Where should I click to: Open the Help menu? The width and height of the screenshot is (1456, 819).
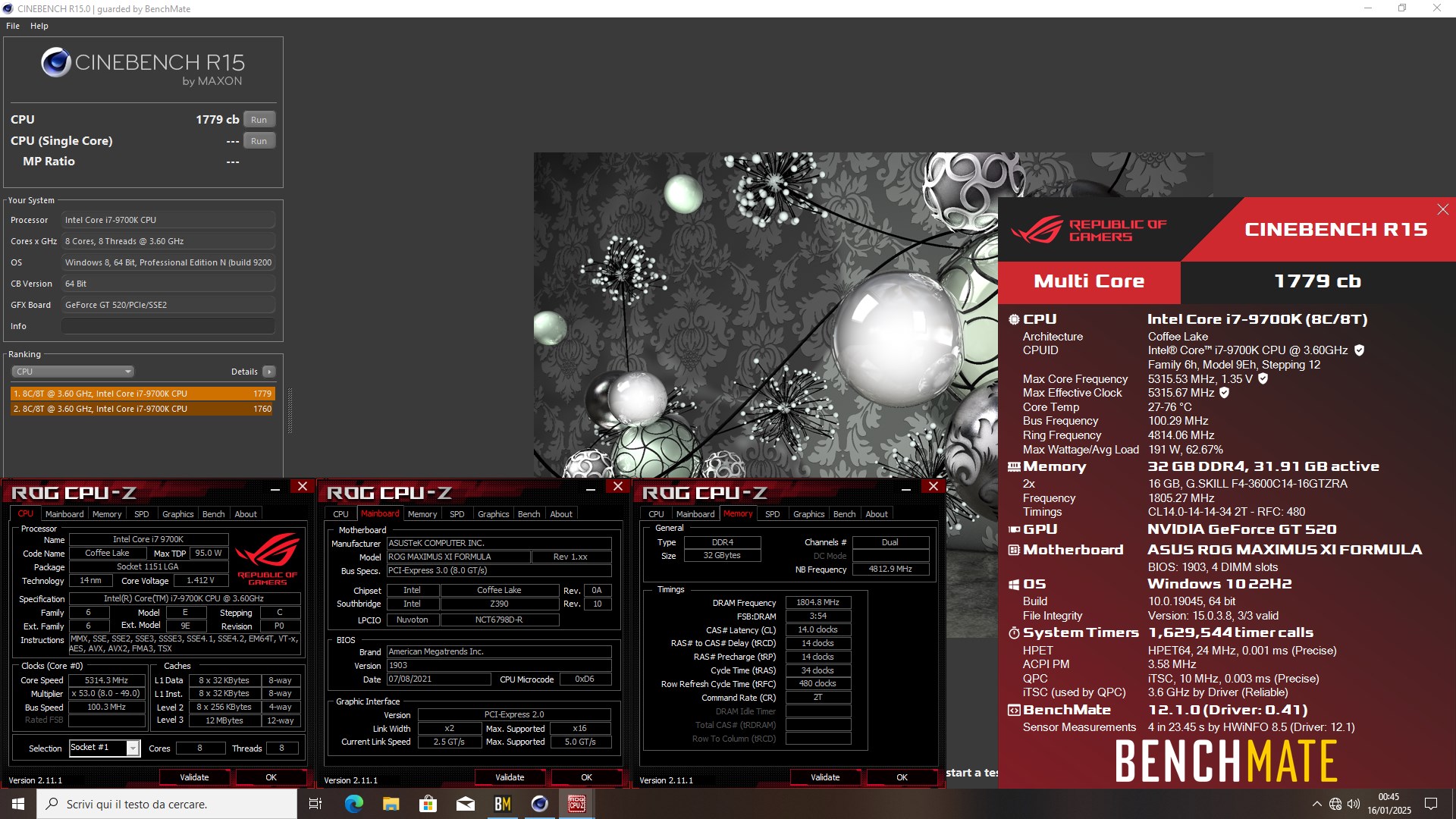coord(39,26)
